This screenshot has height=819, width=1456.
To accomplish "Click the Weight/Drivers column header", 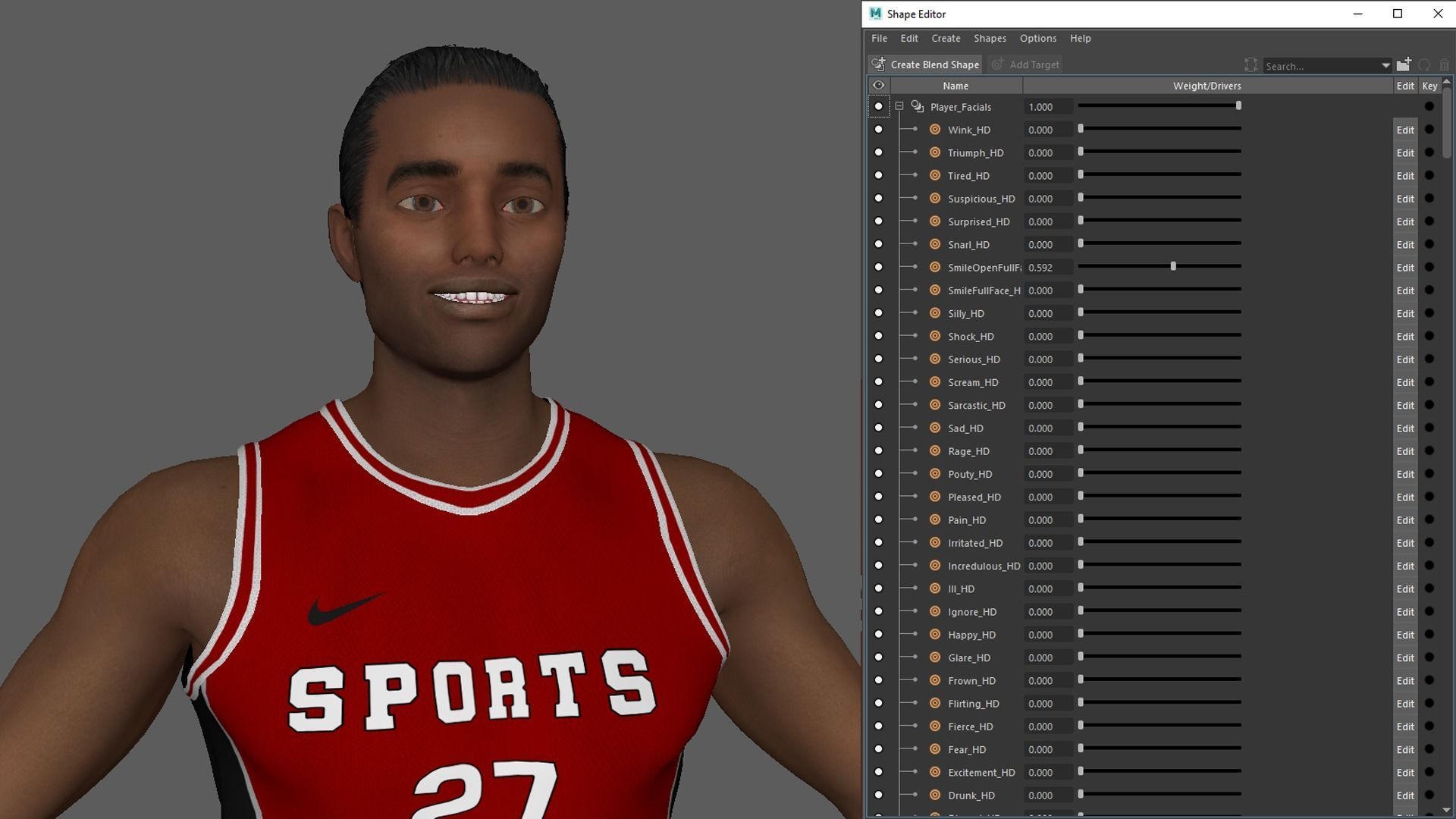I will [1207, 86].
